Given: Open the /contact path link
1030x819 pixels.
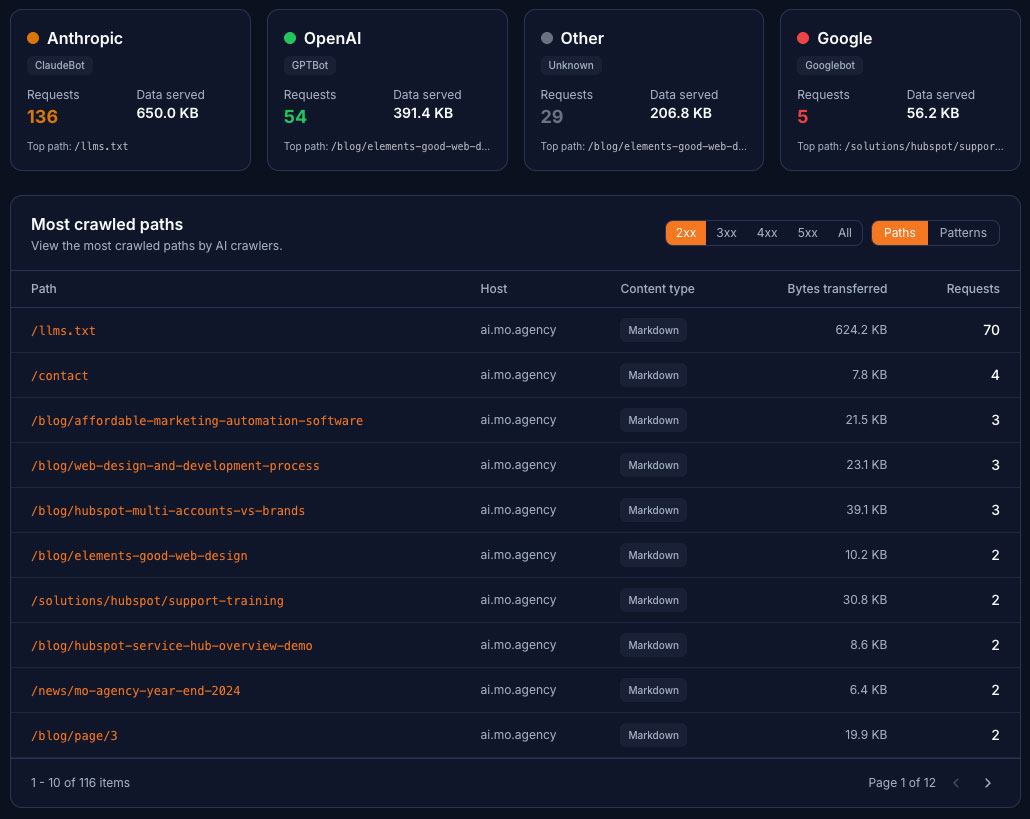Looking at the screenshot, I should pyautogui.click(x=59, y=375).
